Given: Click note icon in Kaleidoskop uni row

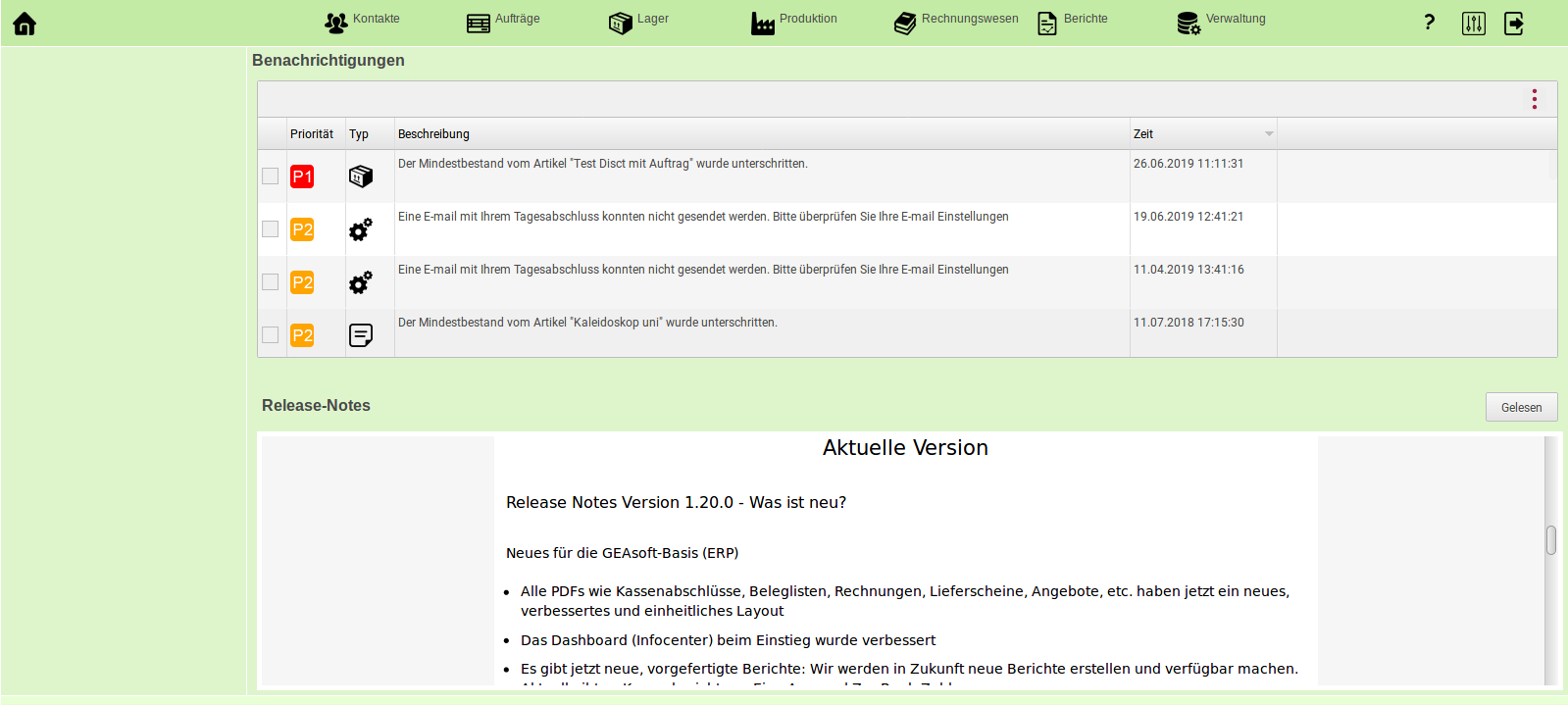Looking at the screenshot, I should pyautogui.click(x=361, y=335).
